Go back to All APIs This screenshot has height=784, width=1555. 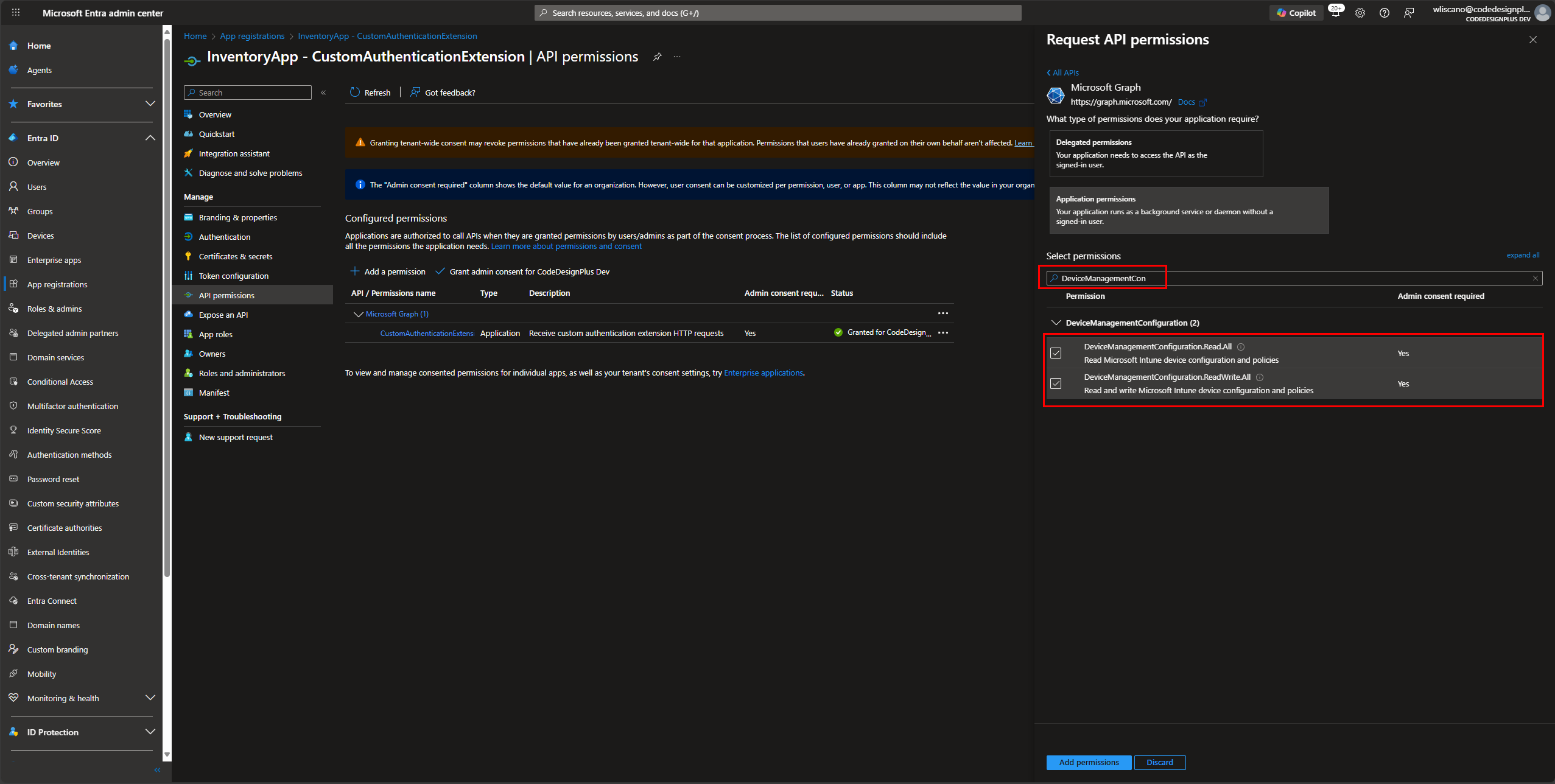coord(1062,72)
